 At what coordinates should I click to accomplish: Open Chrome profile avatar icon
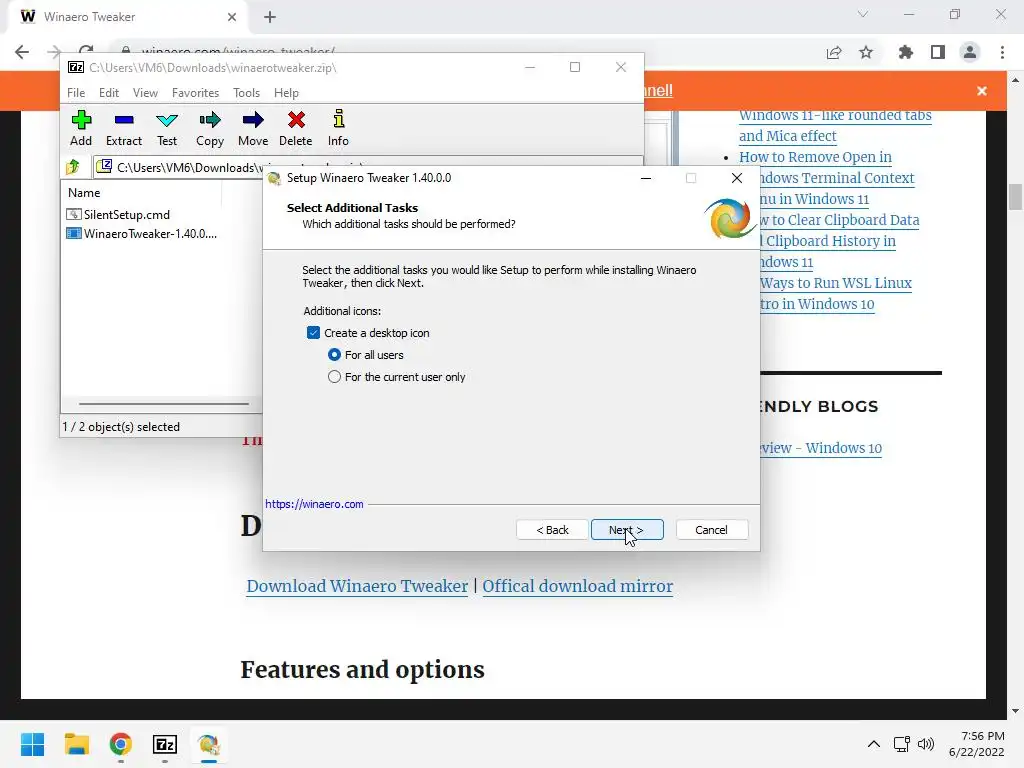point(970,52)
